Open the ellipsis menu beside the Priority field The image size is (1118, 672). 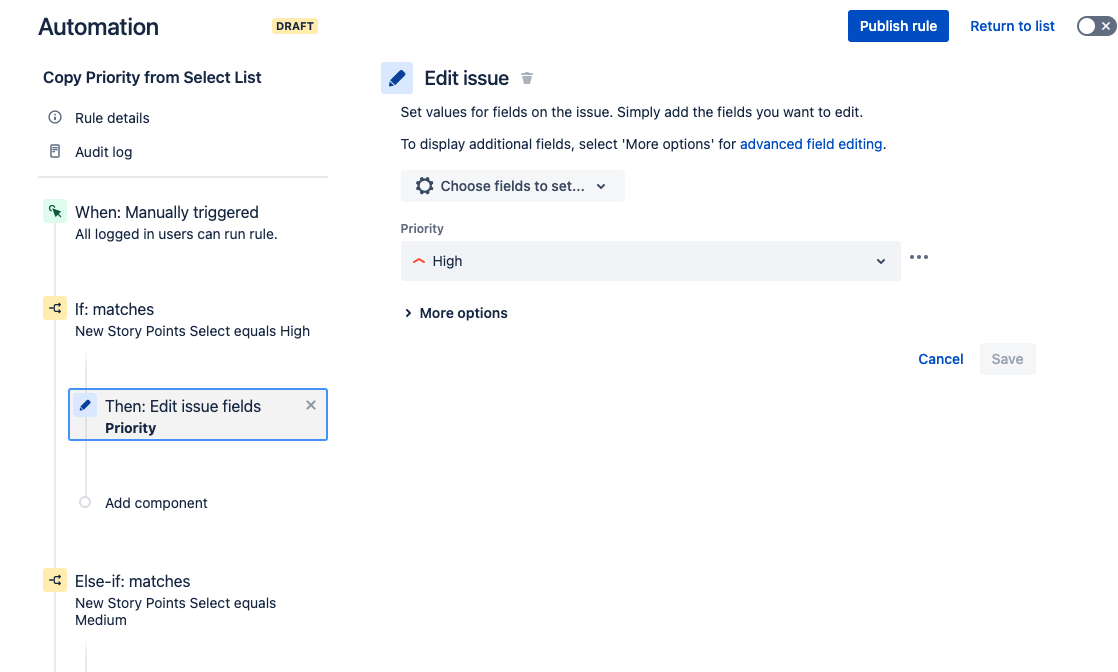click(x=918, y=257)
